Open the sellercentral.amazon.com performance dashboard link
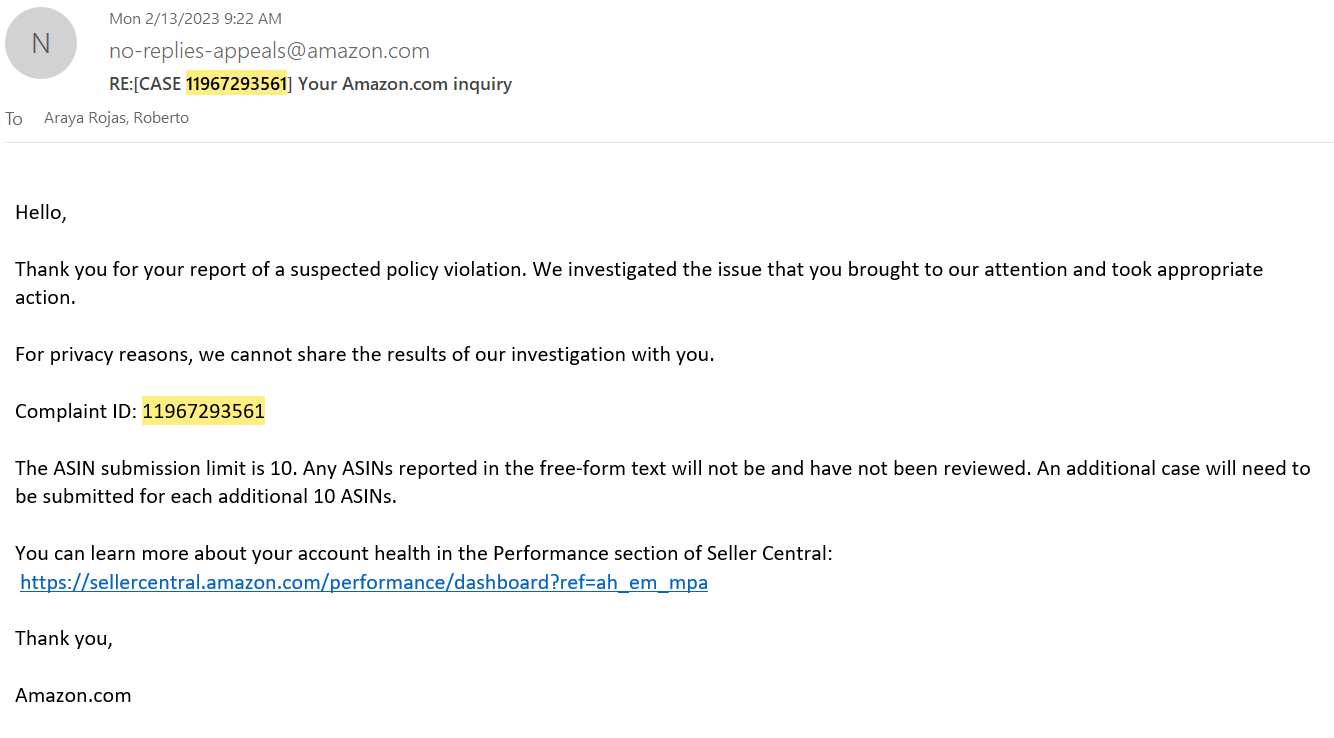The height and width of the screenshot is (738, 1334). [364, 582]
